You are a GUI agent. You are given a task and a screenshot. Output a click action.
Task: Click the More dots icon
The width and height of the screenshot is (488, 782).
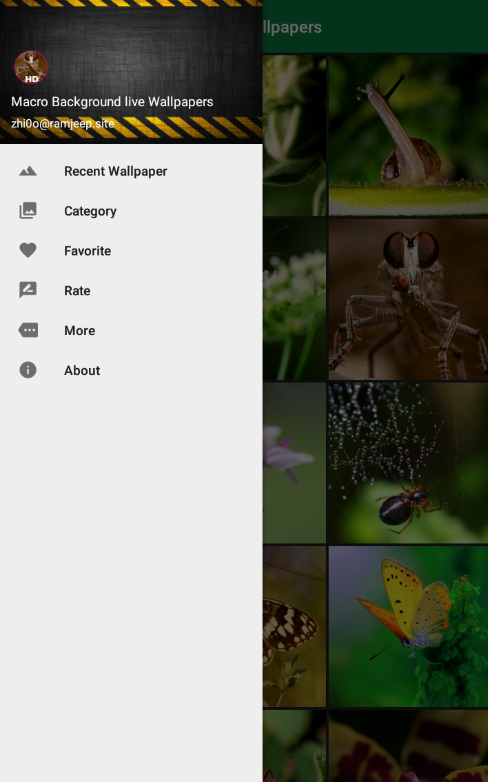(x=28, y=330)
